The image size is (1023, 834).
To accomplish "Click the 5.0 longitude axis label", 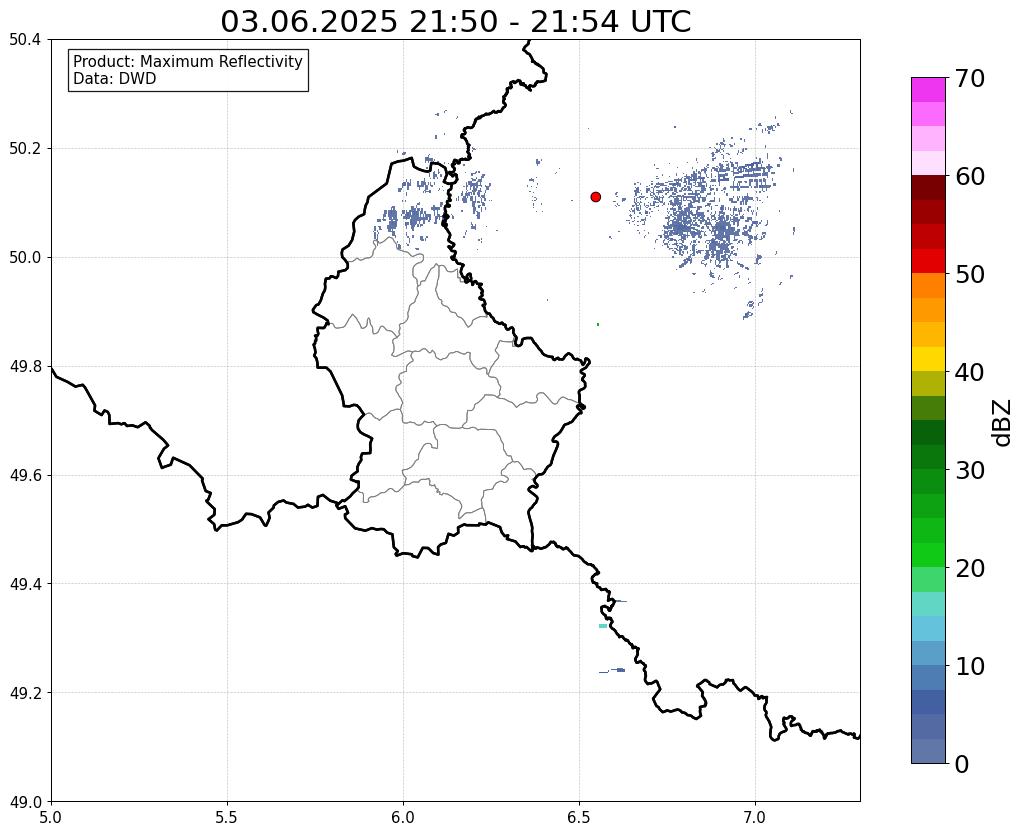I will pos(51,817).
